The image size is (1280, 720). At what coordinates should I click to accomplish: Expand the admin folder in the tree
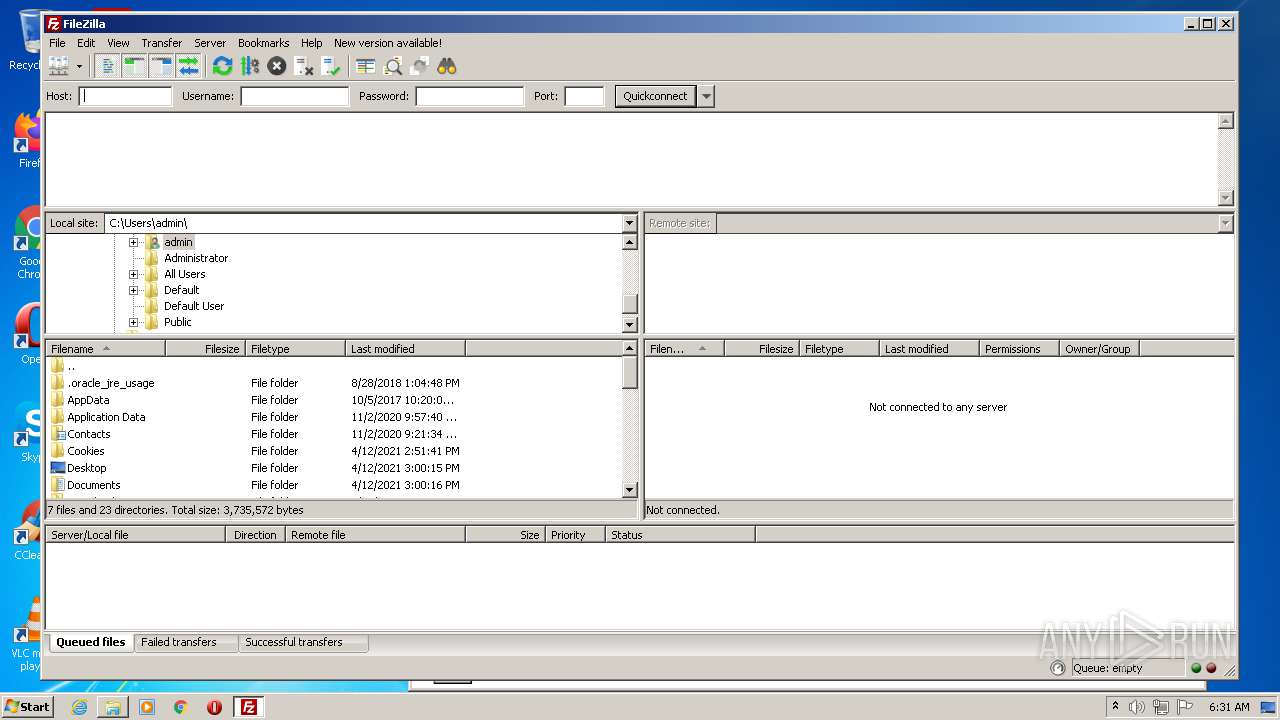tap(133, 242)
